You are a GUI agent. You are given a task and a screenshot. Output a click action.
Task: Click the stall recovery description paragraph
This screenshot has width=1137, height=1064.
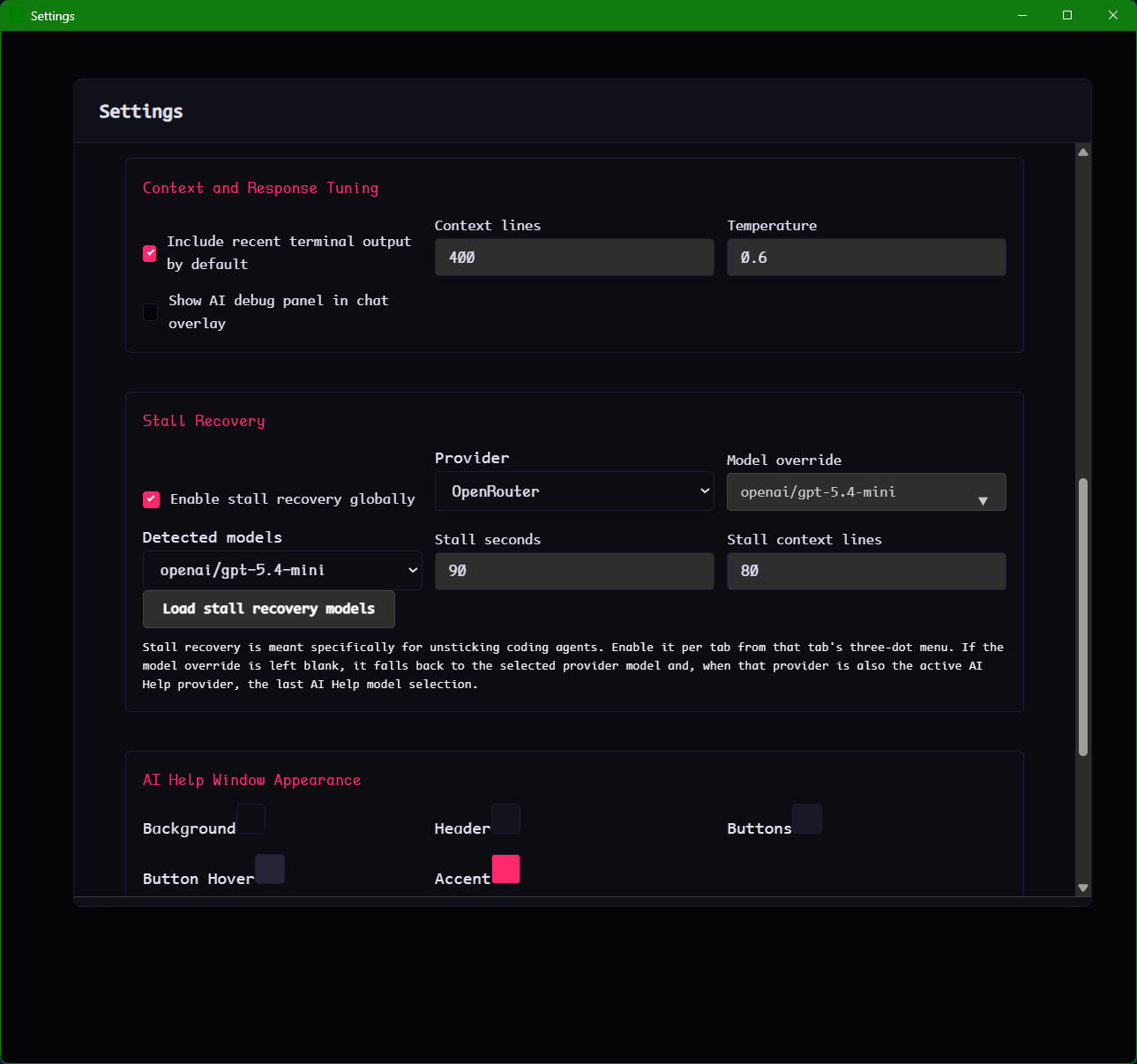click(x=573, y=665)
